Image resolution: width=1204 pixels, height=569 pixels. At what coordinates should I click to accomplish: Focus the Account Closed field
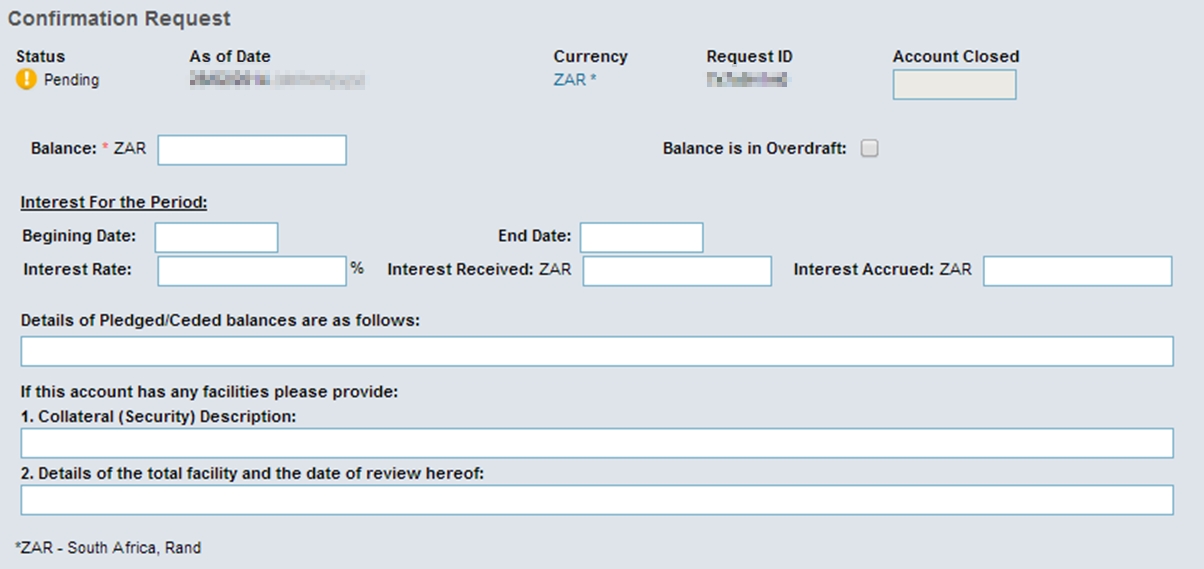click(x=955, y=85)
